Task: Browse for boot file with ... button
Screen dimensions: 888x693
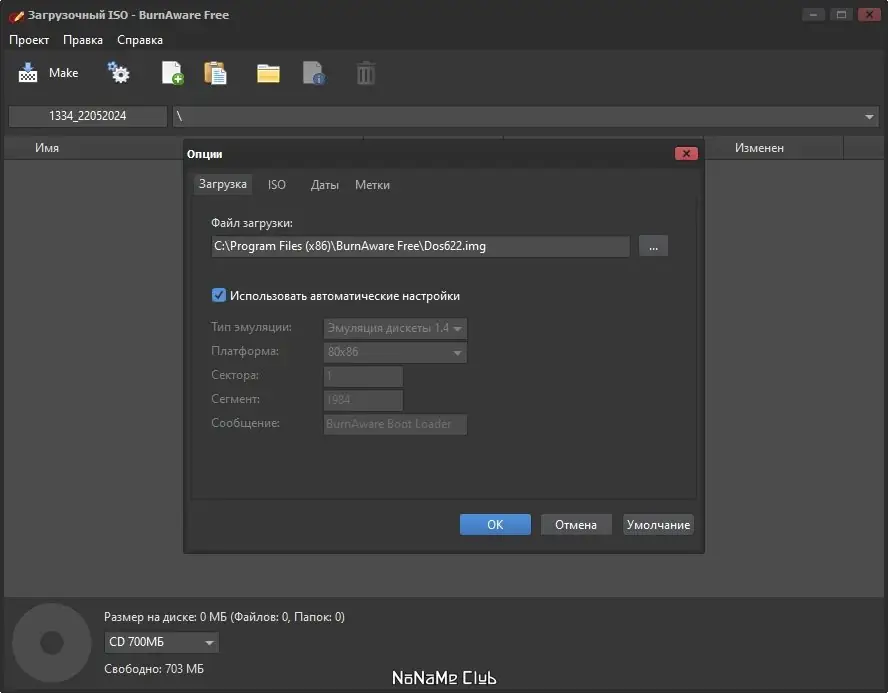Action: tap(653, 246)
